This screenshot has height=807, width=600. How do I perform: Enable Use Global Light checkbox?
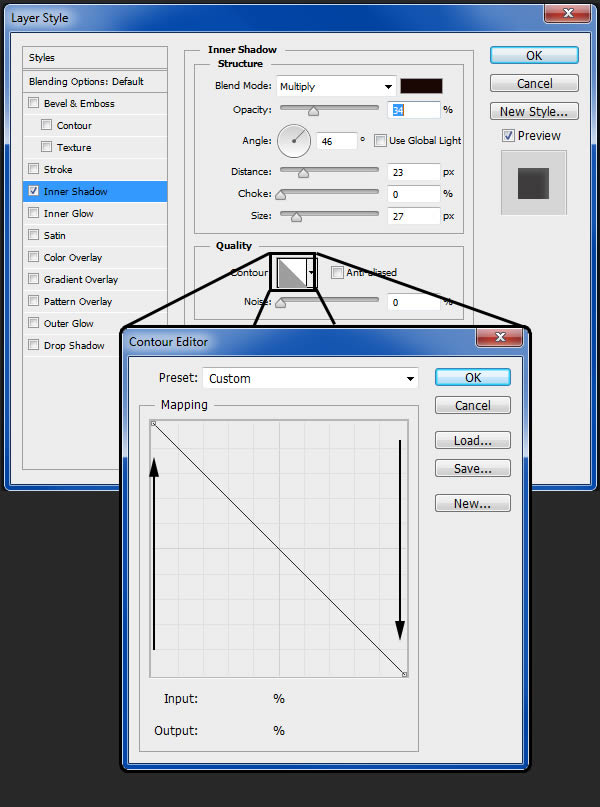coord(380,141)
